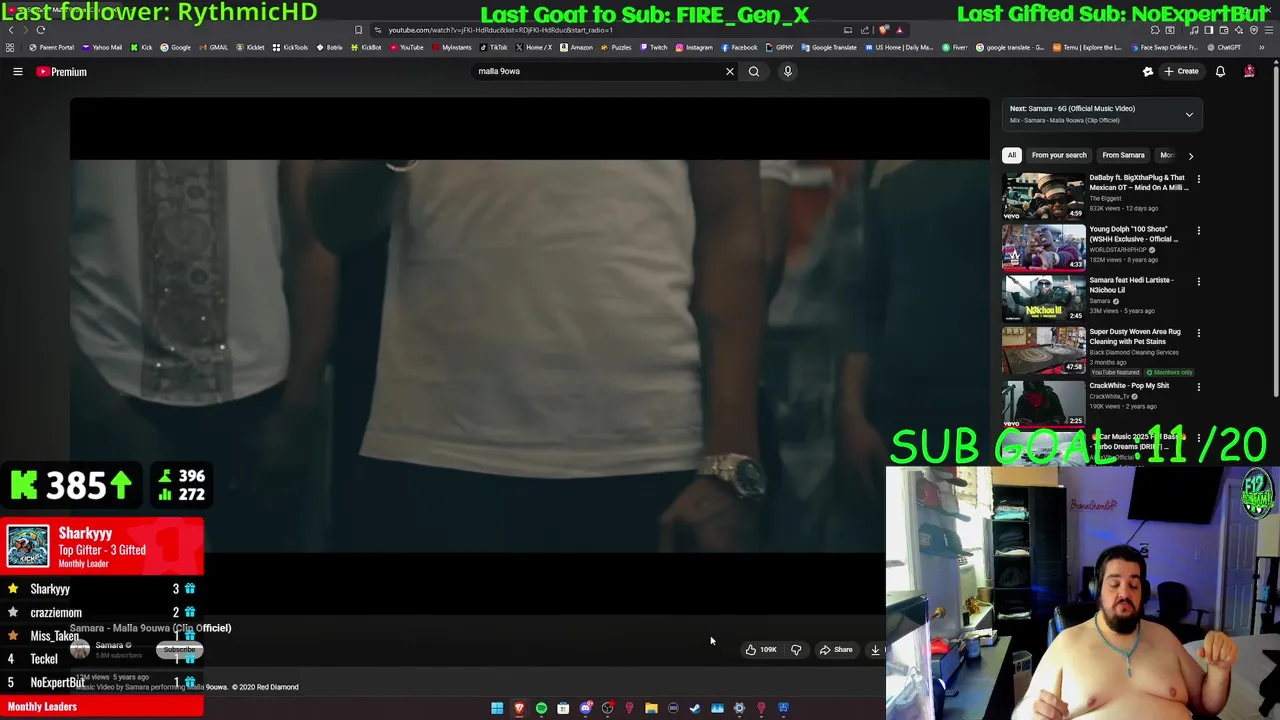The image size is (1280, 720).
Task: Open the Parent Portal bookmark
Action: (51, 47)
